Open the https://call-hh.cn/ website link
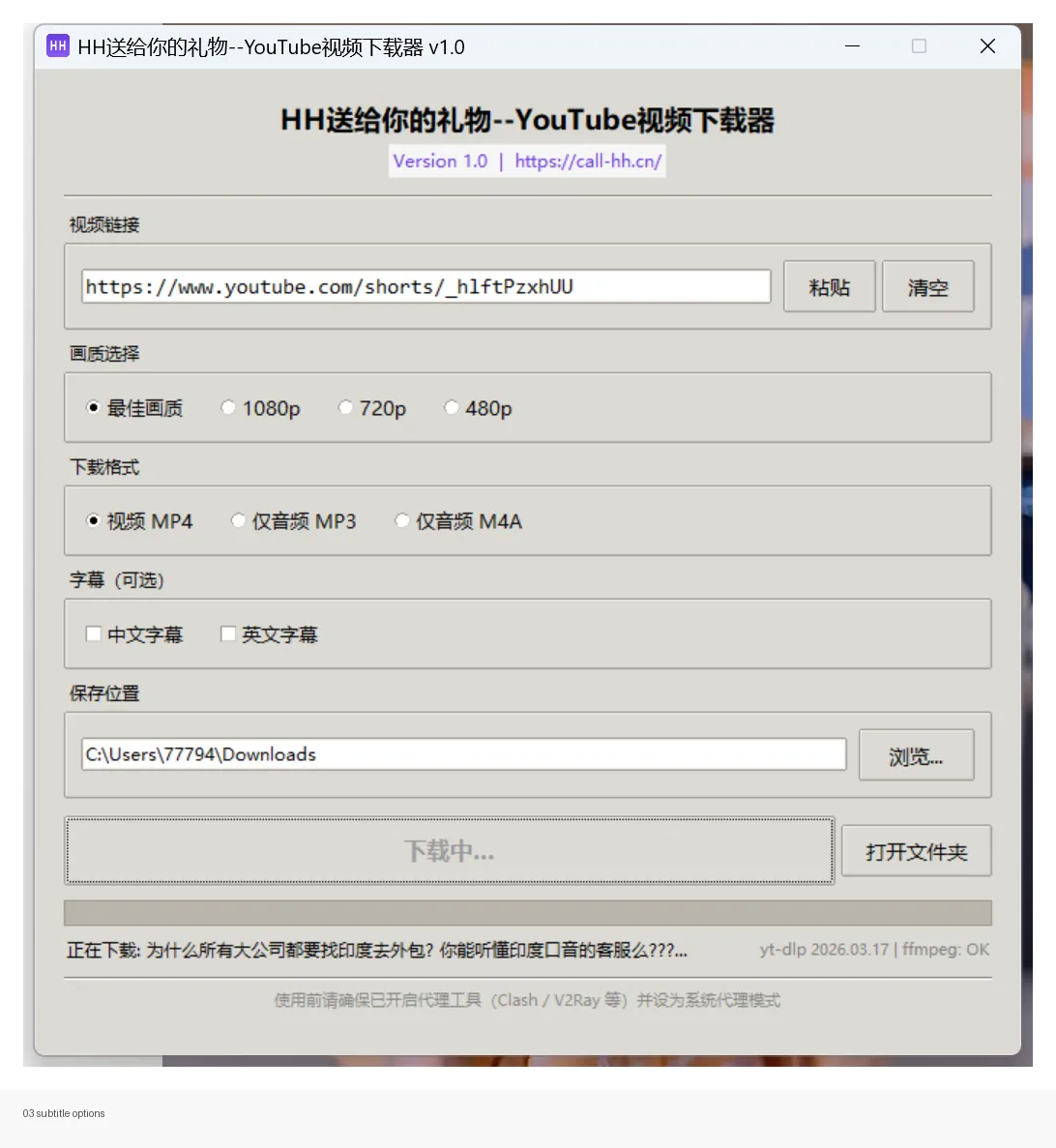The height and width of the screenshot is (1148, 1056). 588,161
